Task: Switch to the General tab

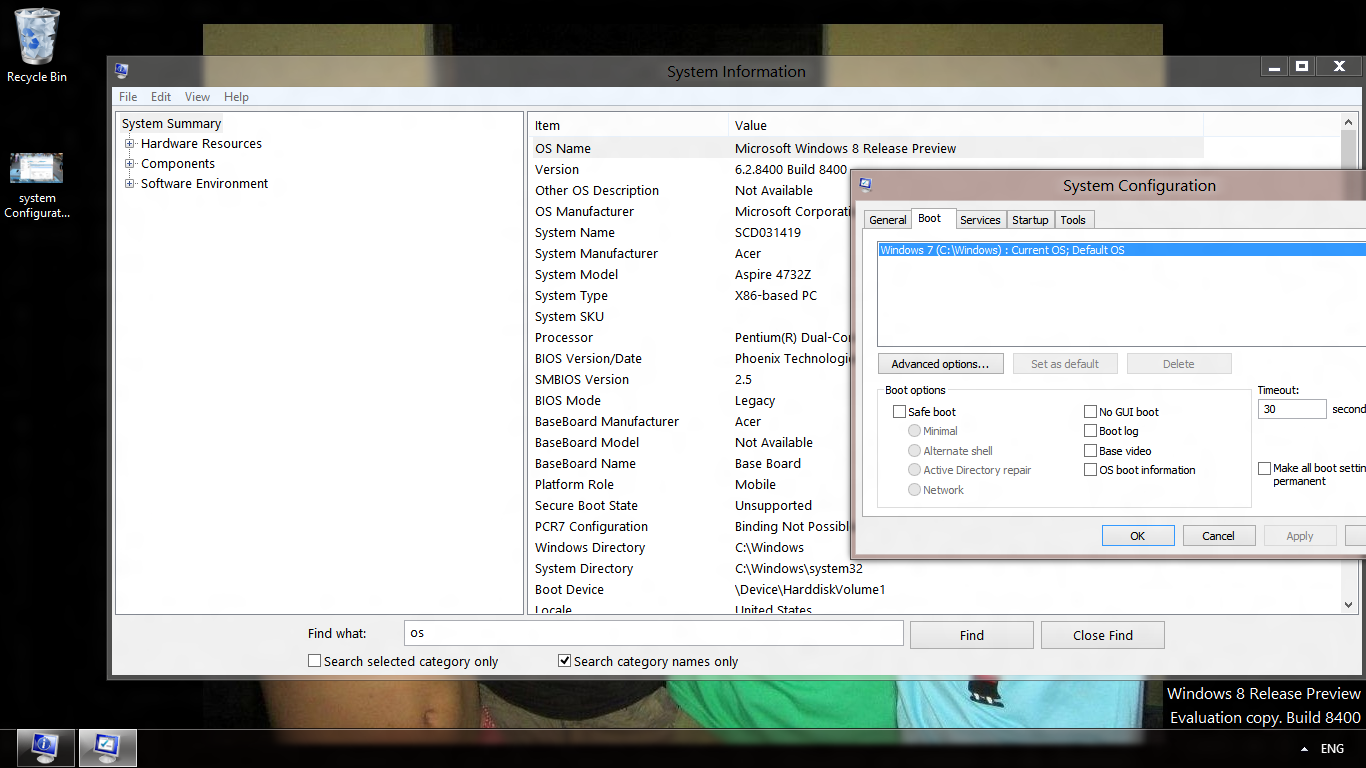Action: pos(888,220)
